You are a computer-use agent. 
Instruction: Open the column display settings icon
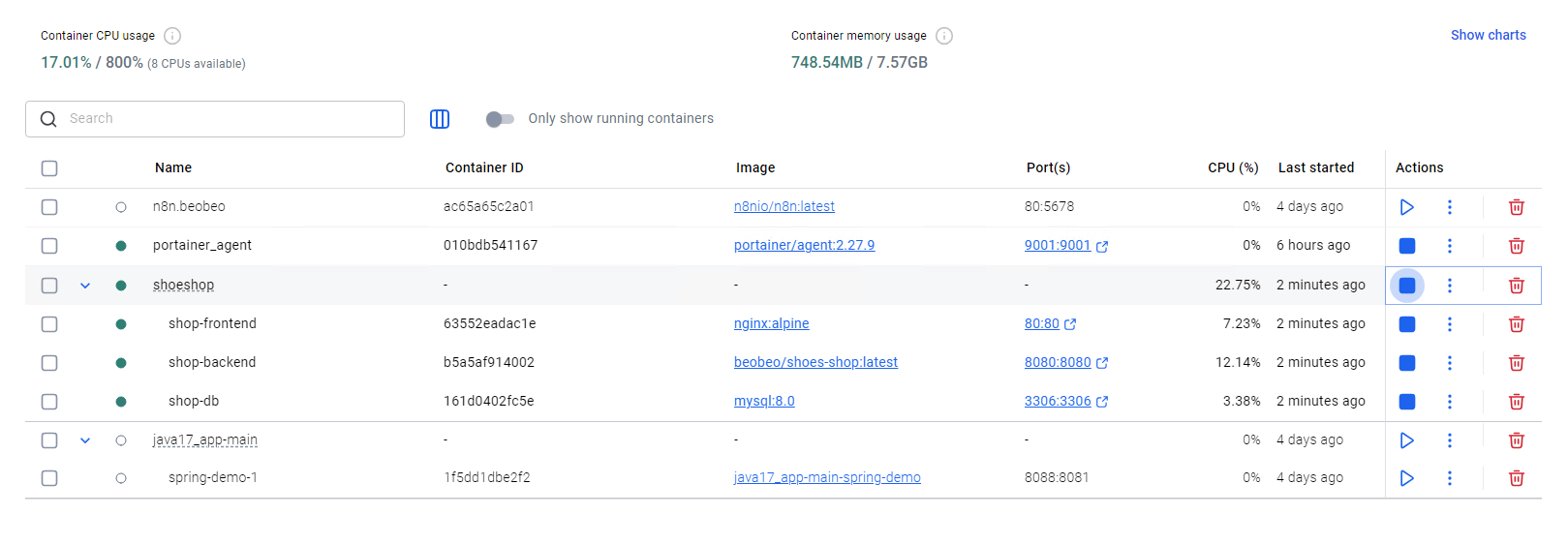[x=440, y=119]
